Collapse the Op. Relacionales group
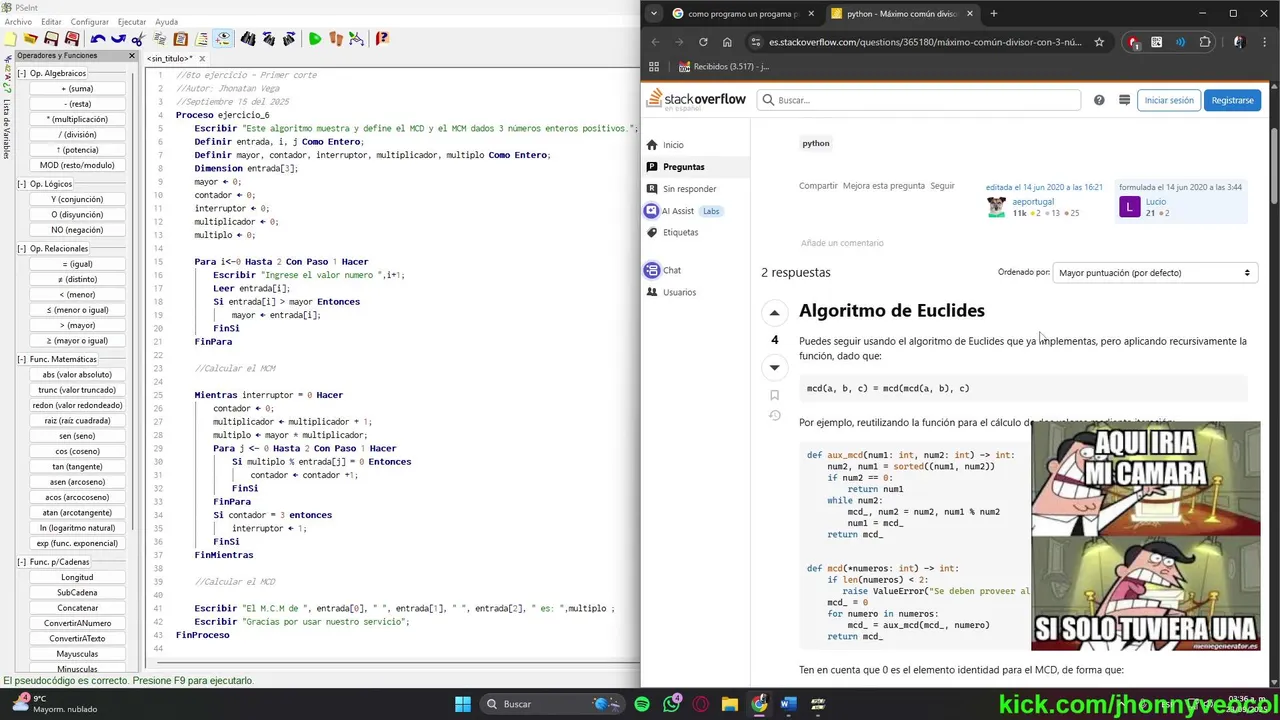The image size is (1280, 720). (x=22, y=248)
